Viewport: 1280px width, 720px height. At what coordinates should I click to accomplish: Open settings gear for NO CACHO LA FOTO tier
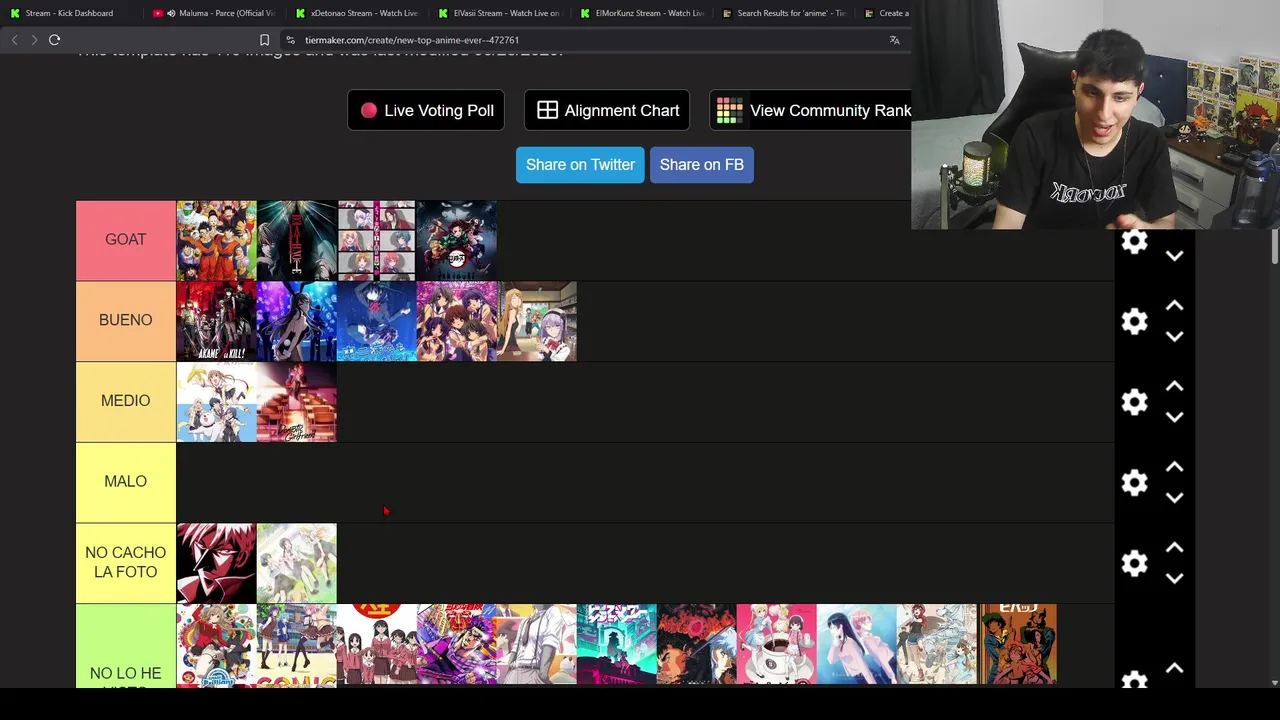tap(1134, 563)
